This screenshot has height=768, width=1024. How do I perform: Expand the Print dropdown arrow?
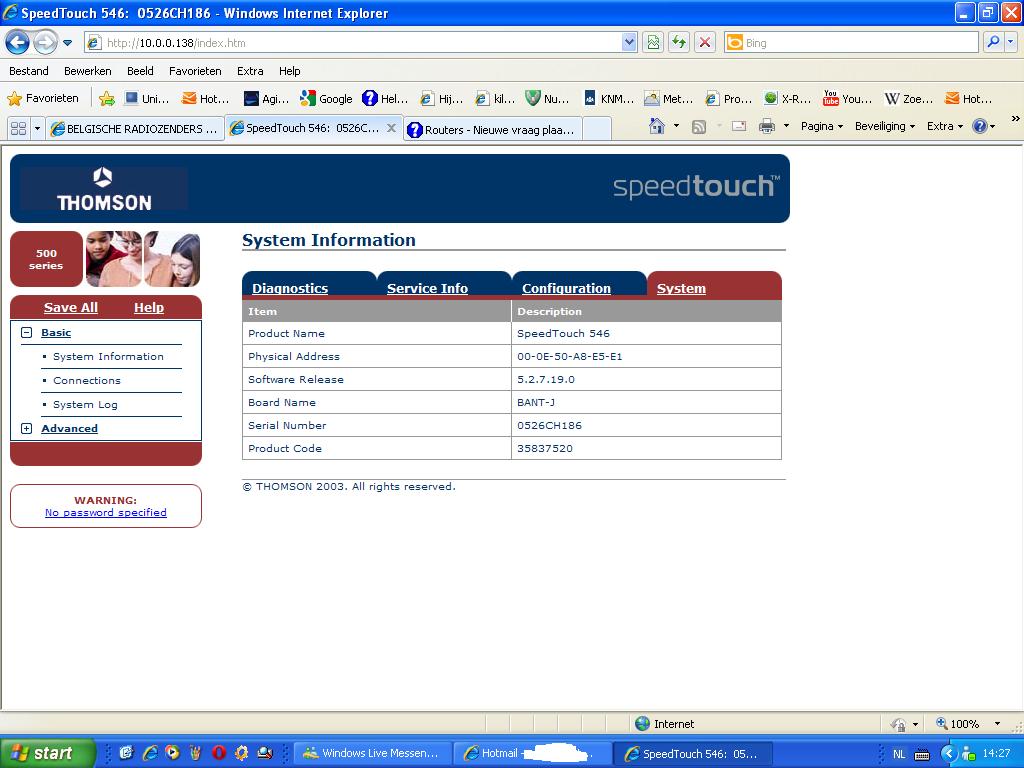[x=786, y=126]
